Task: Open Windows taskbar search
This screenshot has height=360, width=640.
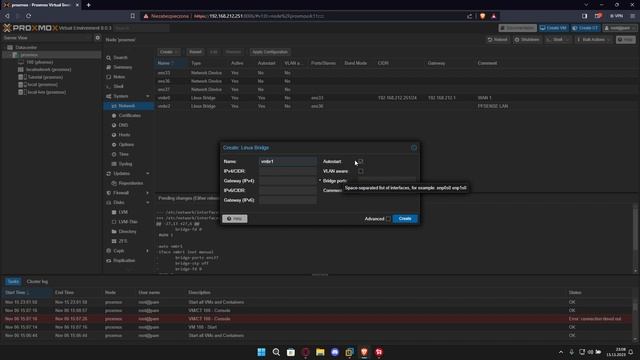Action: [x=276, y=352]
